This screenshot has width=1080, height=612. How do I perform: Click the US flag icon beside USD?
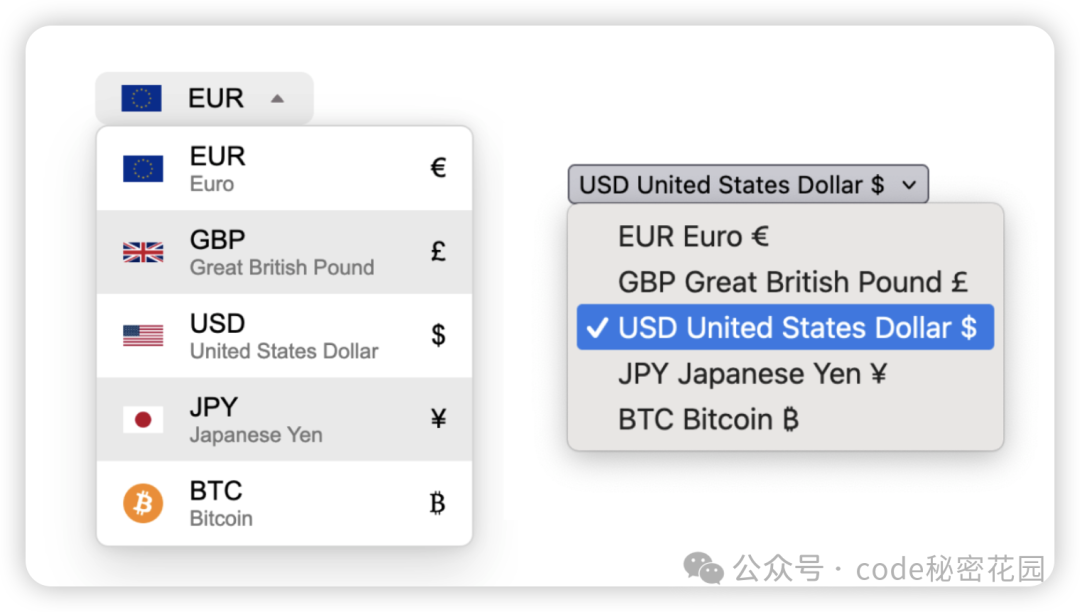coord(143,335)
